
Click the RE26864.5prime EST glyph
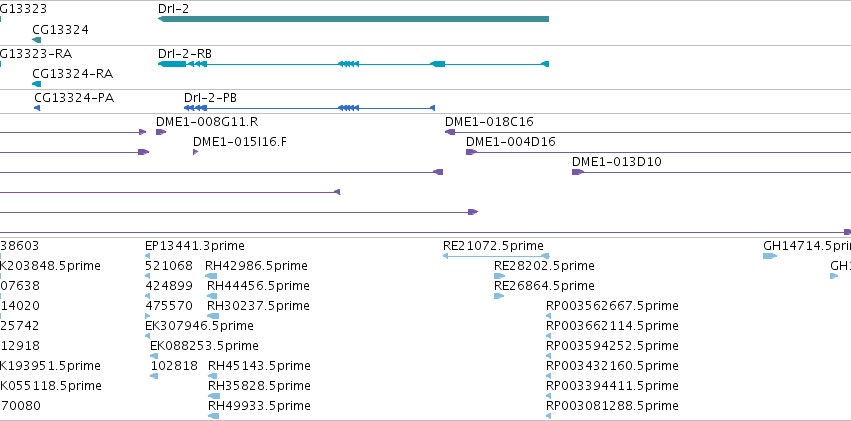point(499,296)
